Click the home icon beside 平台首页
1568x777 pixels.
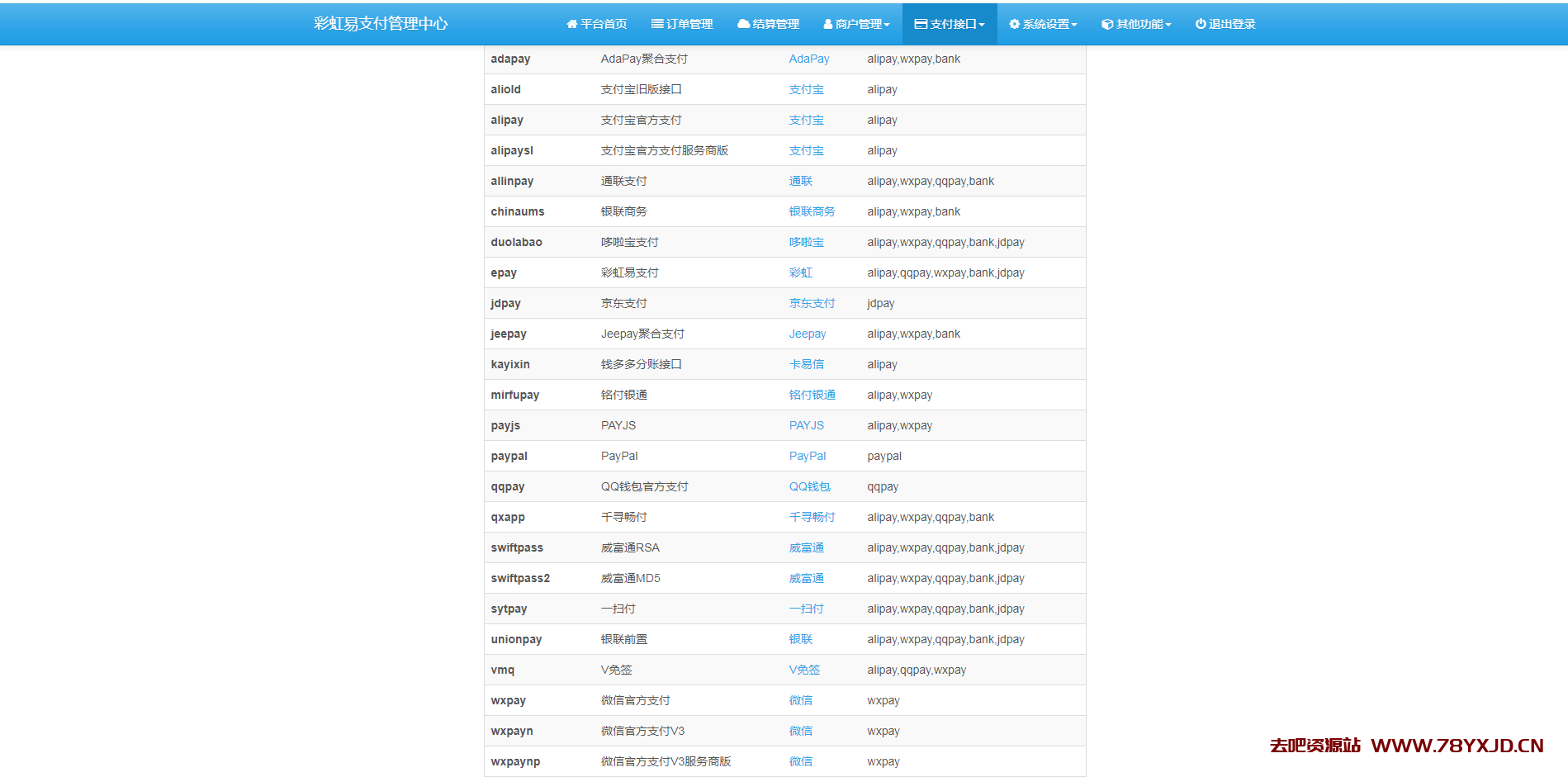[571, 24]
